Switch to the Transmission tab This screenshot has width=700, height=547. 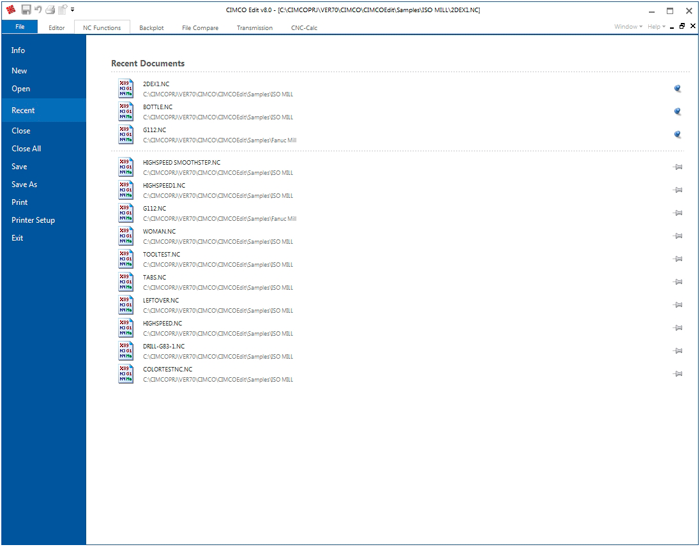pos(254,28)
